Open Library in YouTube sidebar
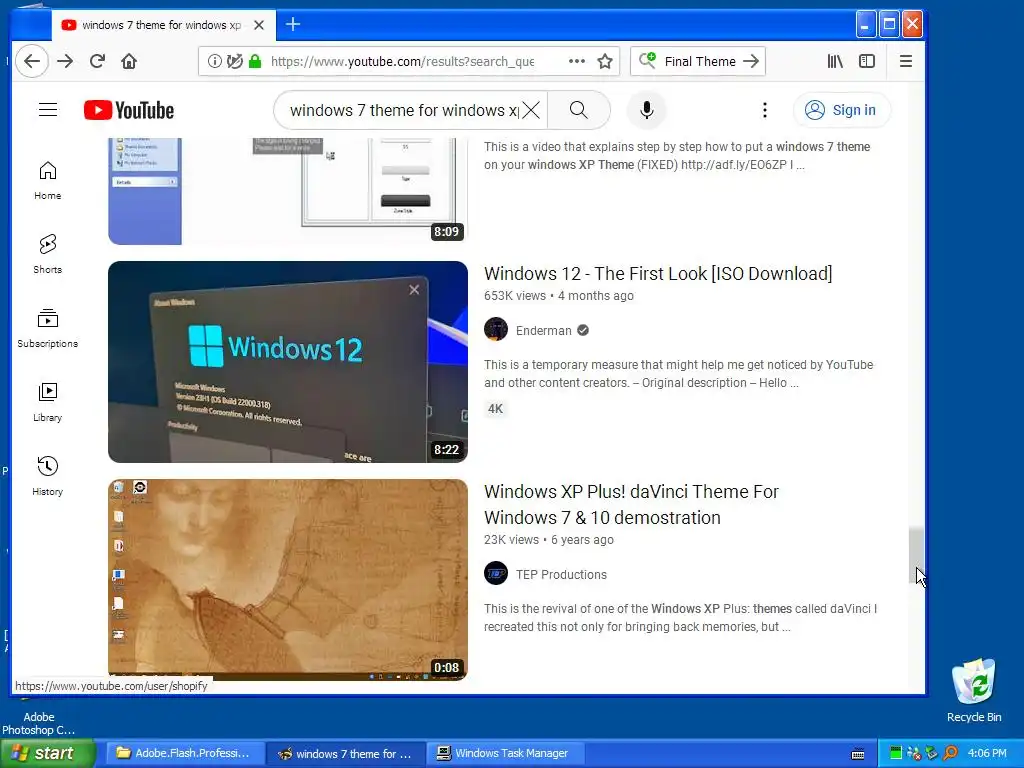Screen dimensions: 1024x768 (x=48, y=403)
